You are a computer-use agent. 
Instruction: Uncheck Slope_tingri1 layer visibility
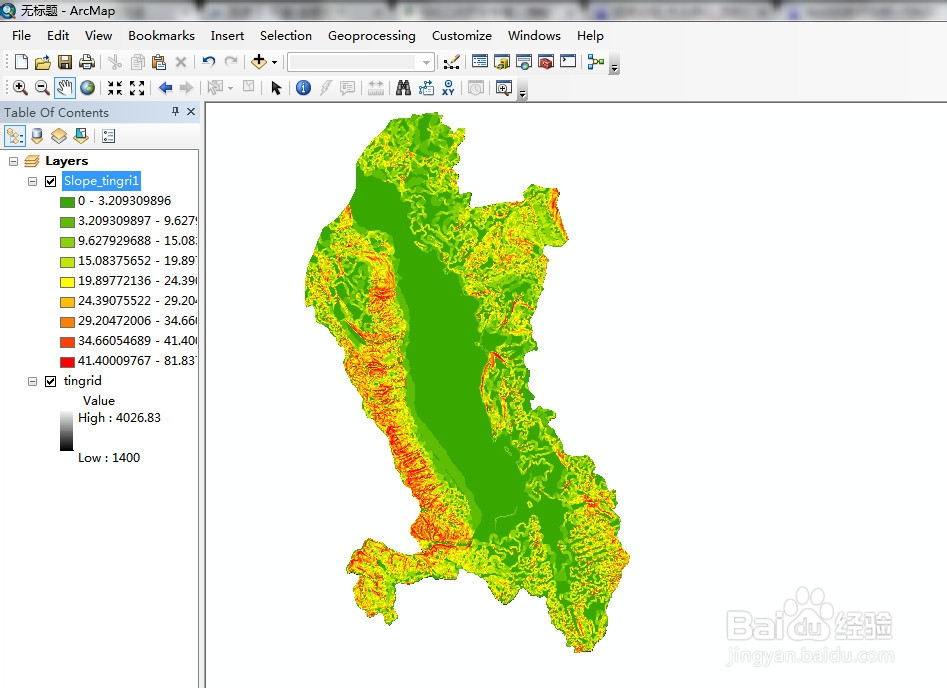[x=51, y=181]
